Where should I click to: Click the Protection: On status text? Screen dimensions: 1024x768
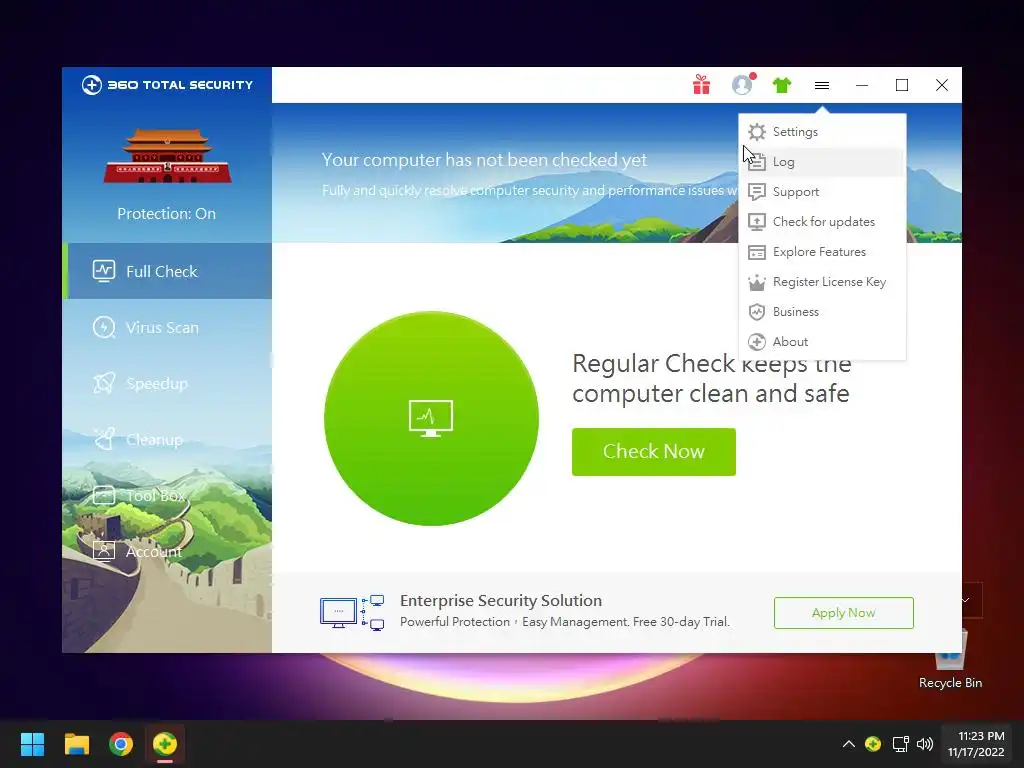pyautogui.click(x=167, y=214)
